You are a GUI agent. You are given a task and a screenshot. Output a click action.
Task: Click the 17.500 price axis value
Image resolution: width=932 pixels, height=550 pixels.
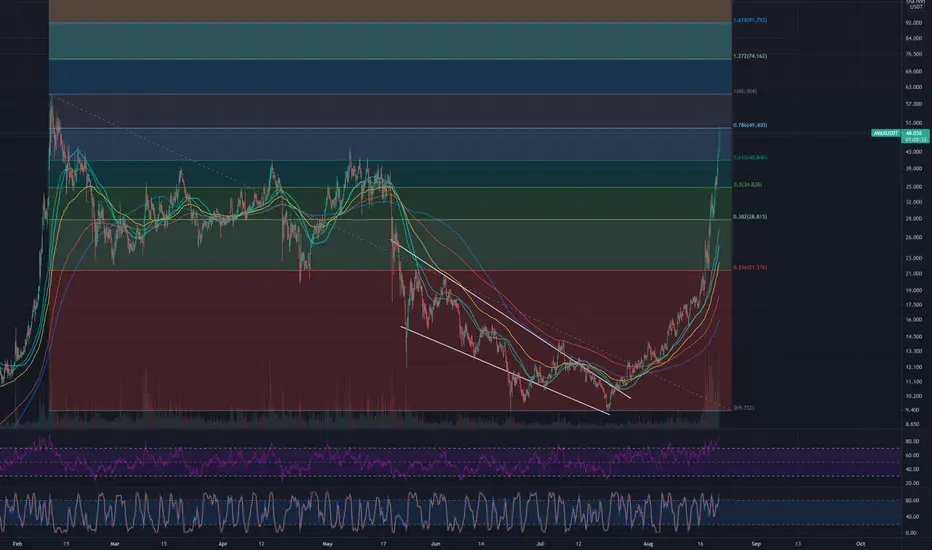click(x=913, y=304)
